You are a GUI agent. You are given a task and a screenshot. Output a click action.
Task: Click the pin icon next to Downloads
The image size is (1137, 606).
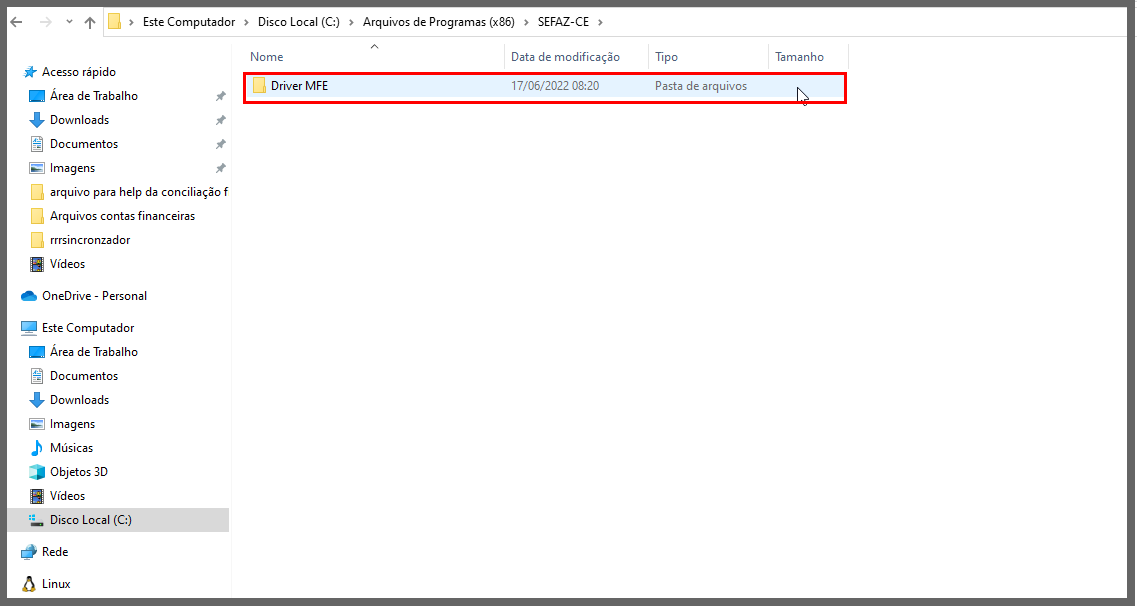(220, 120)
